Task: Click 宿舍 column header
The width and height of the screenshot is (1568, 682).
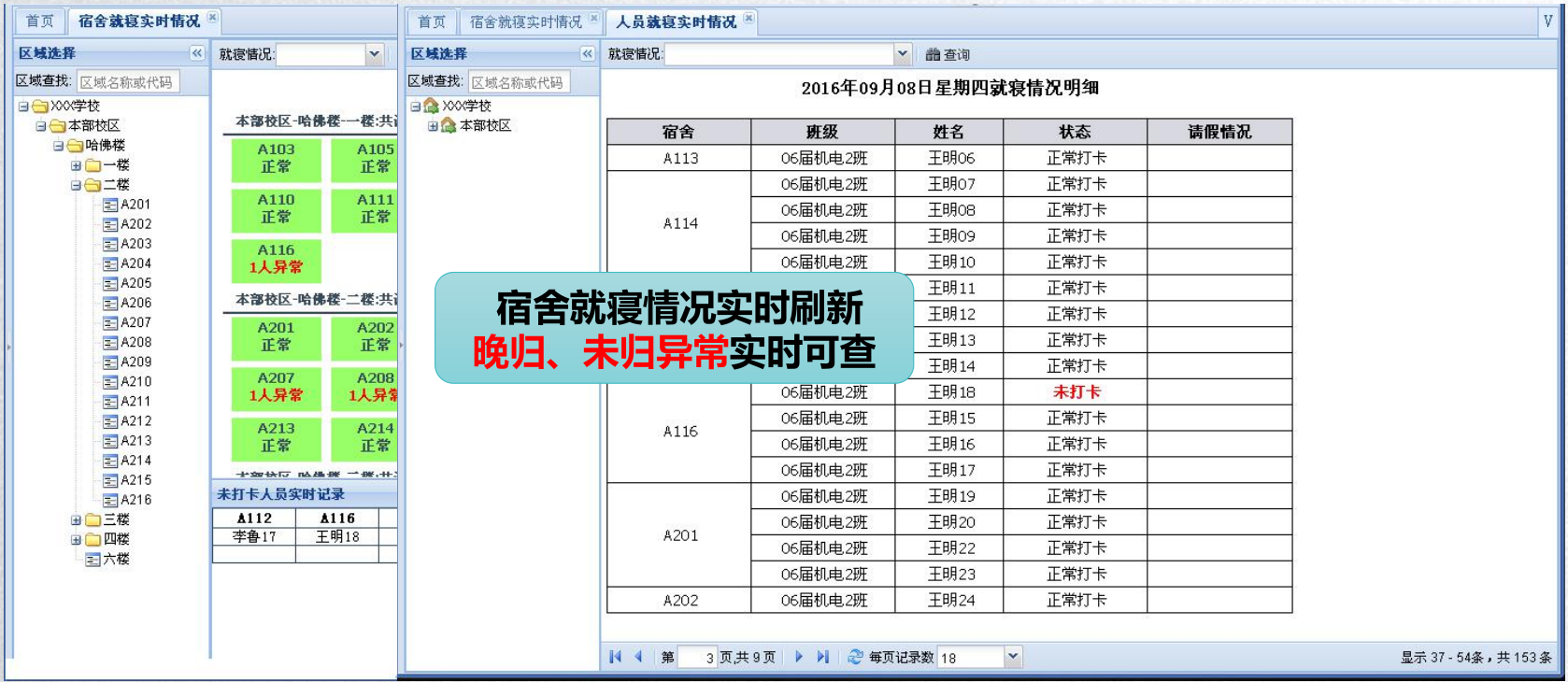Action: coord(678,132)
